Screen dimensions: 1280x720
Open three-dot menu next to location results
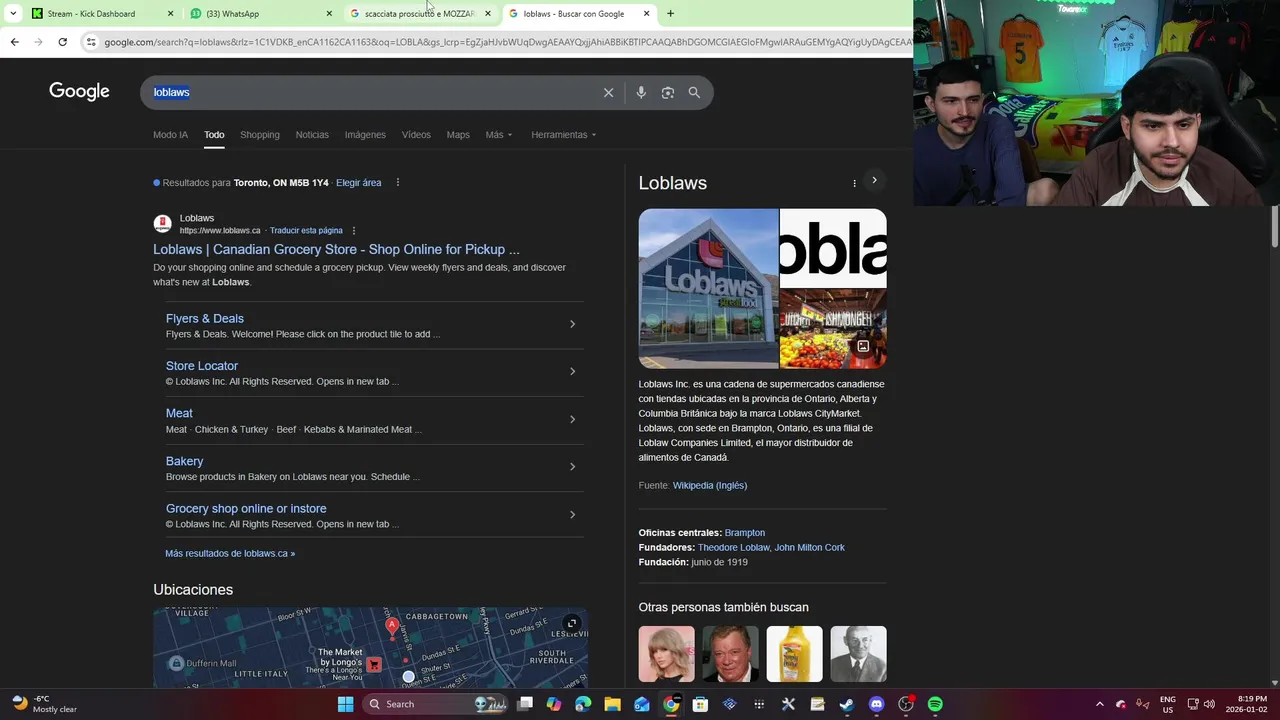(x=398, y=183)
